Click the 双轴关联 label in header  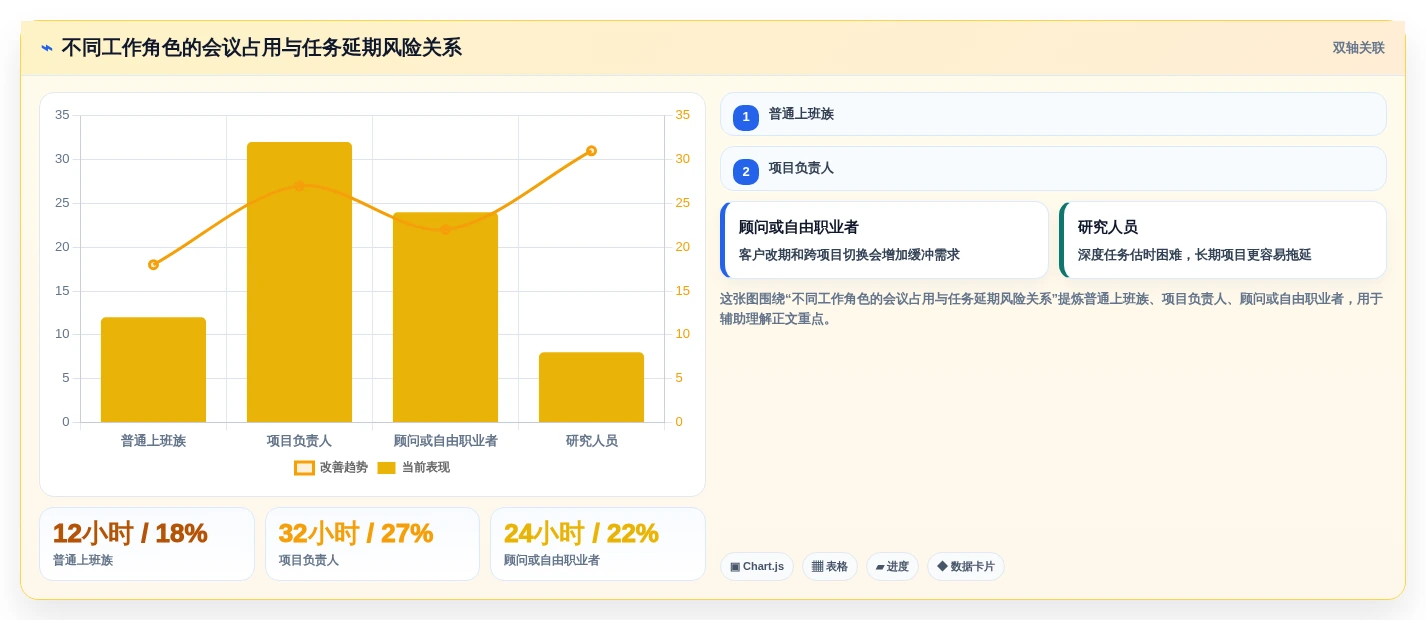point(1358,48)
